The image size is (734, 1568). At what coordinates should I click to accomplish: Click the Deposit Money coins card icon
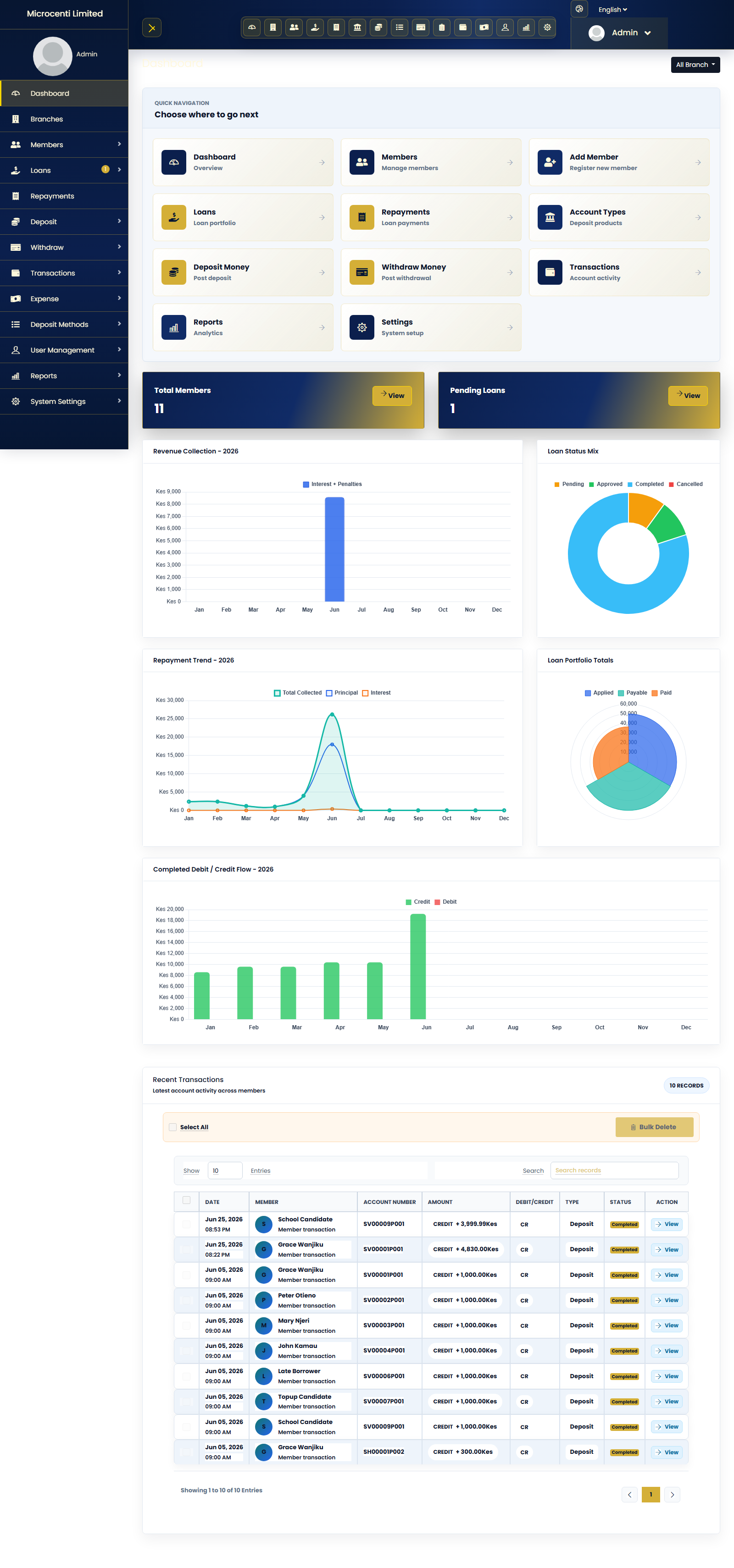pos(173,272)
